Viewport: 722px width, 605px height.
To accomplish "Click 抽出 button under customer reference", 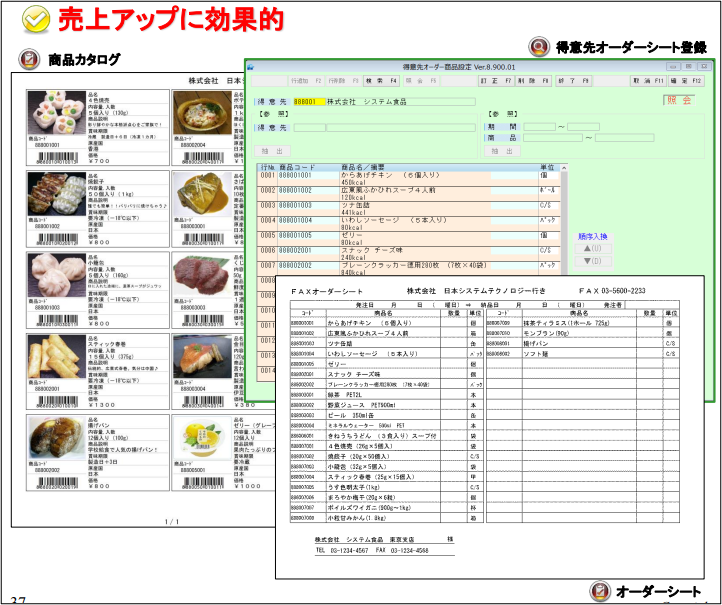I will [273, 151].
